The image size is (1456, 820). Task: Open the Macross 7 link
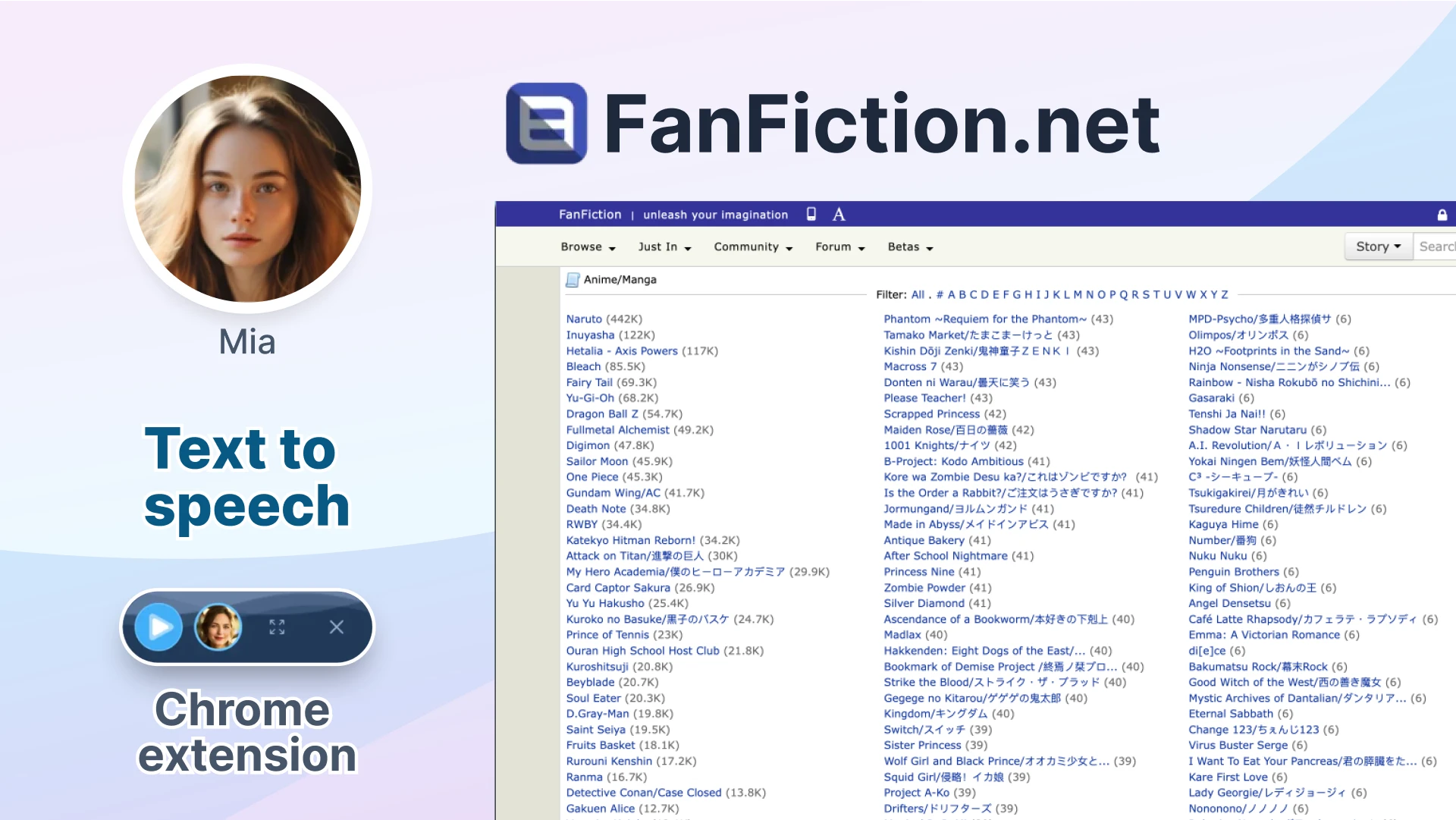(910, 366)
